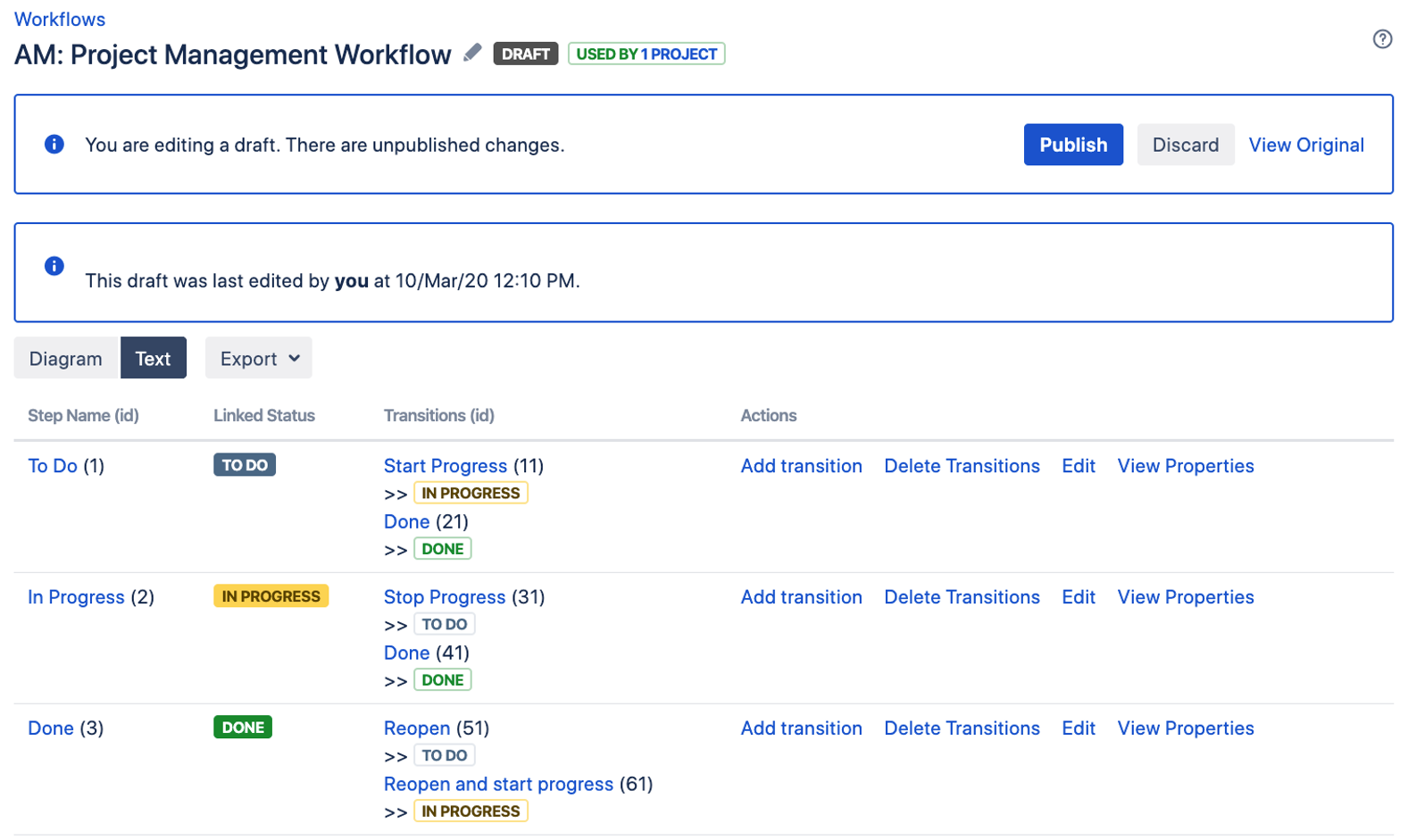Add transition to the To Do step
Viewport: 1408px width, 840px height.
click(x=801, y=466)
